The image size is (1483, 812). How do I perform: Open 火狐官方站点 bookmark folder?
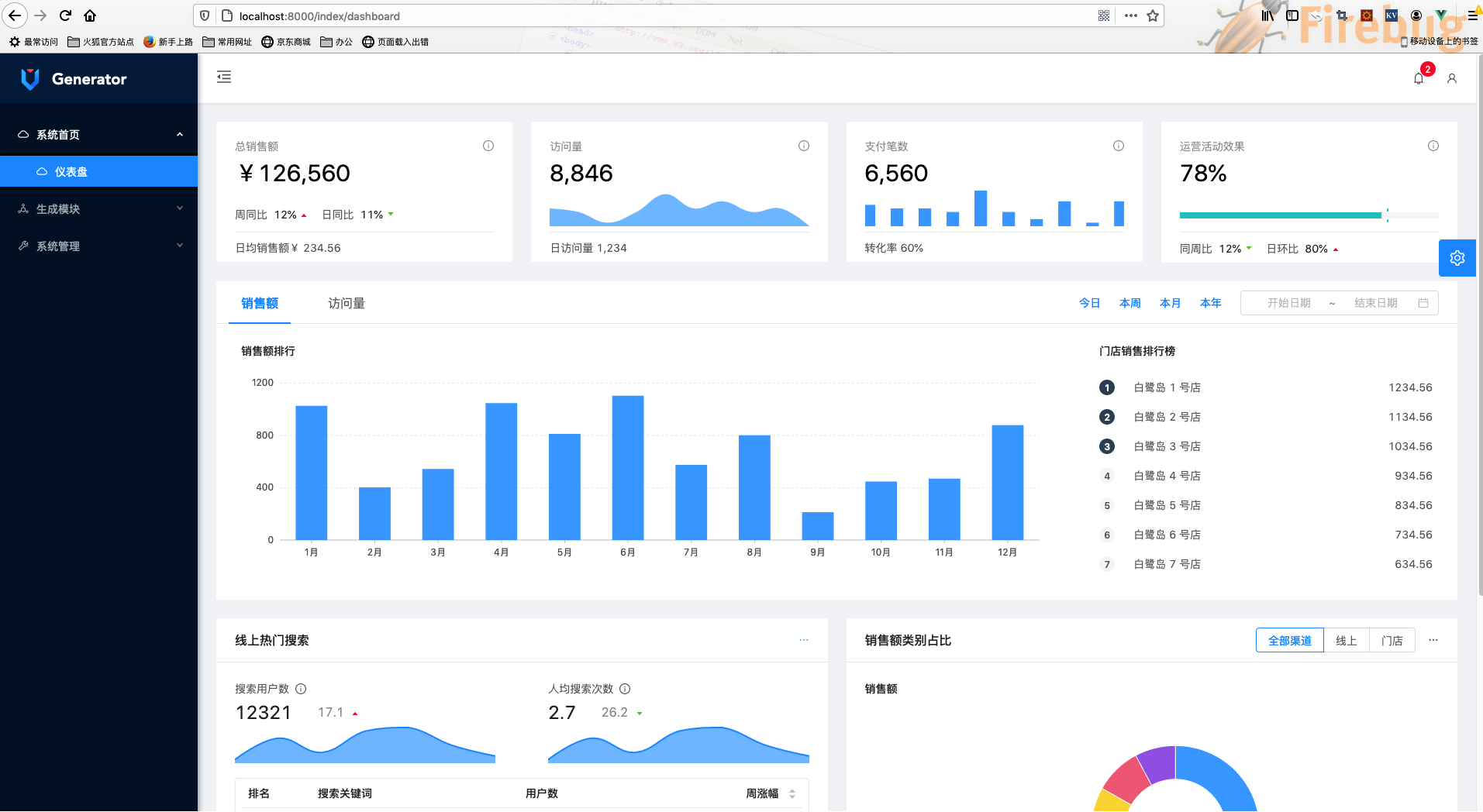pos(101,42)
